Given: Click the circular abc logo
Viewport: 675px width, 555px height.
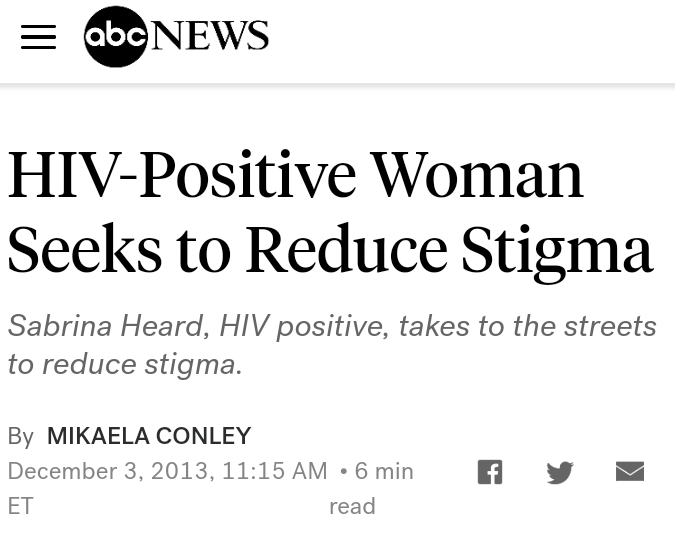Looking at the screenshot, I should (x=116, y=37).
